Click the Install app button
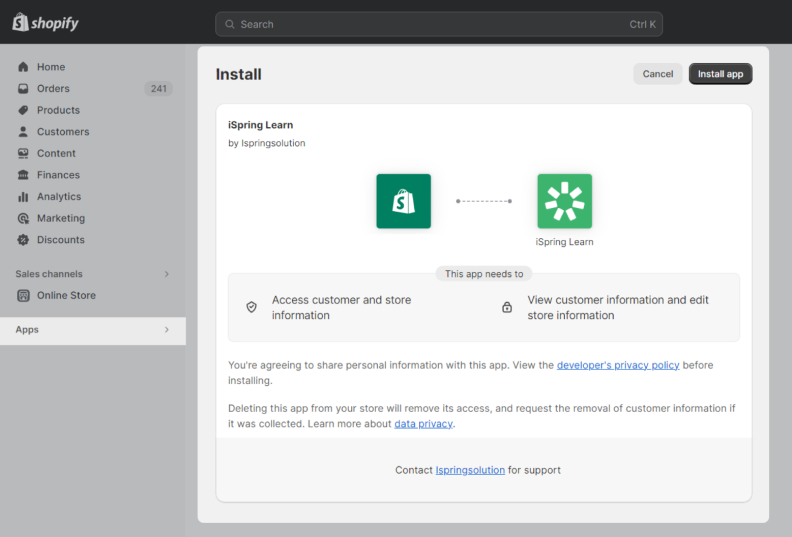Image resolution: width=792 pixels, height=537 pixels. pos(720,74)
